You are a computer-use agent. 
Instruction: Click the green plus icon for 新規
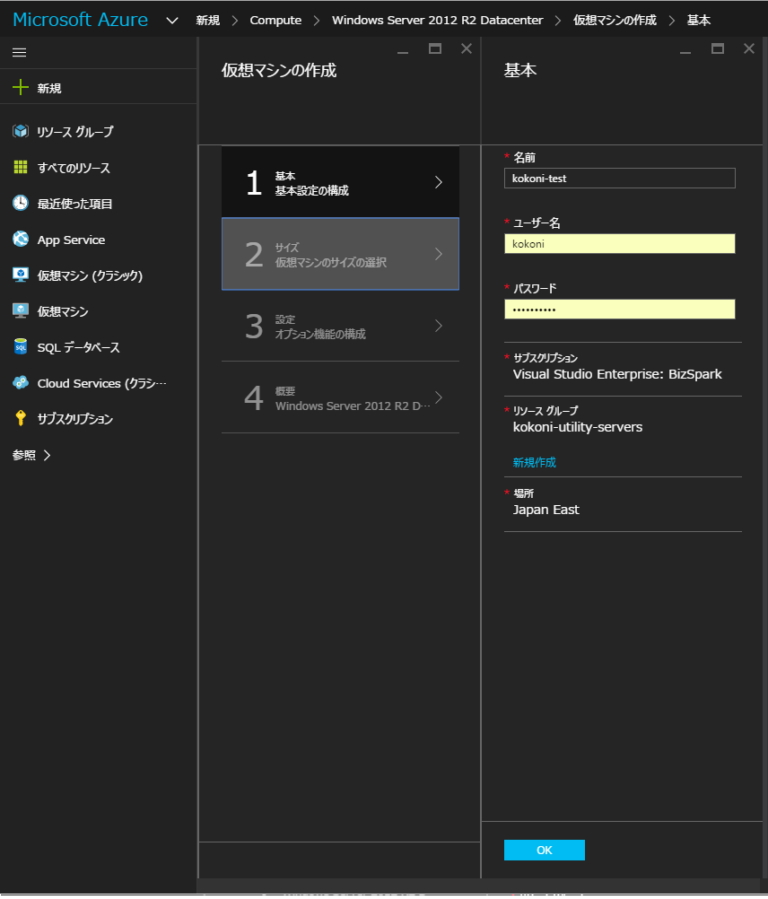click(x=20, y=87)
